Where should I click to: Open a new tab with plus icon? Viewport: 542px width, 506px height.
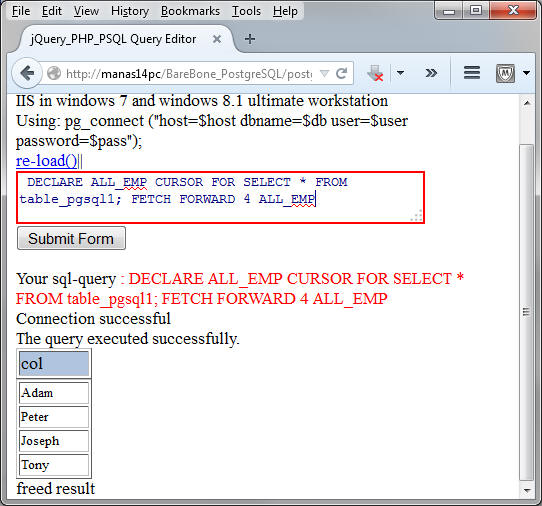coord(250,39)
